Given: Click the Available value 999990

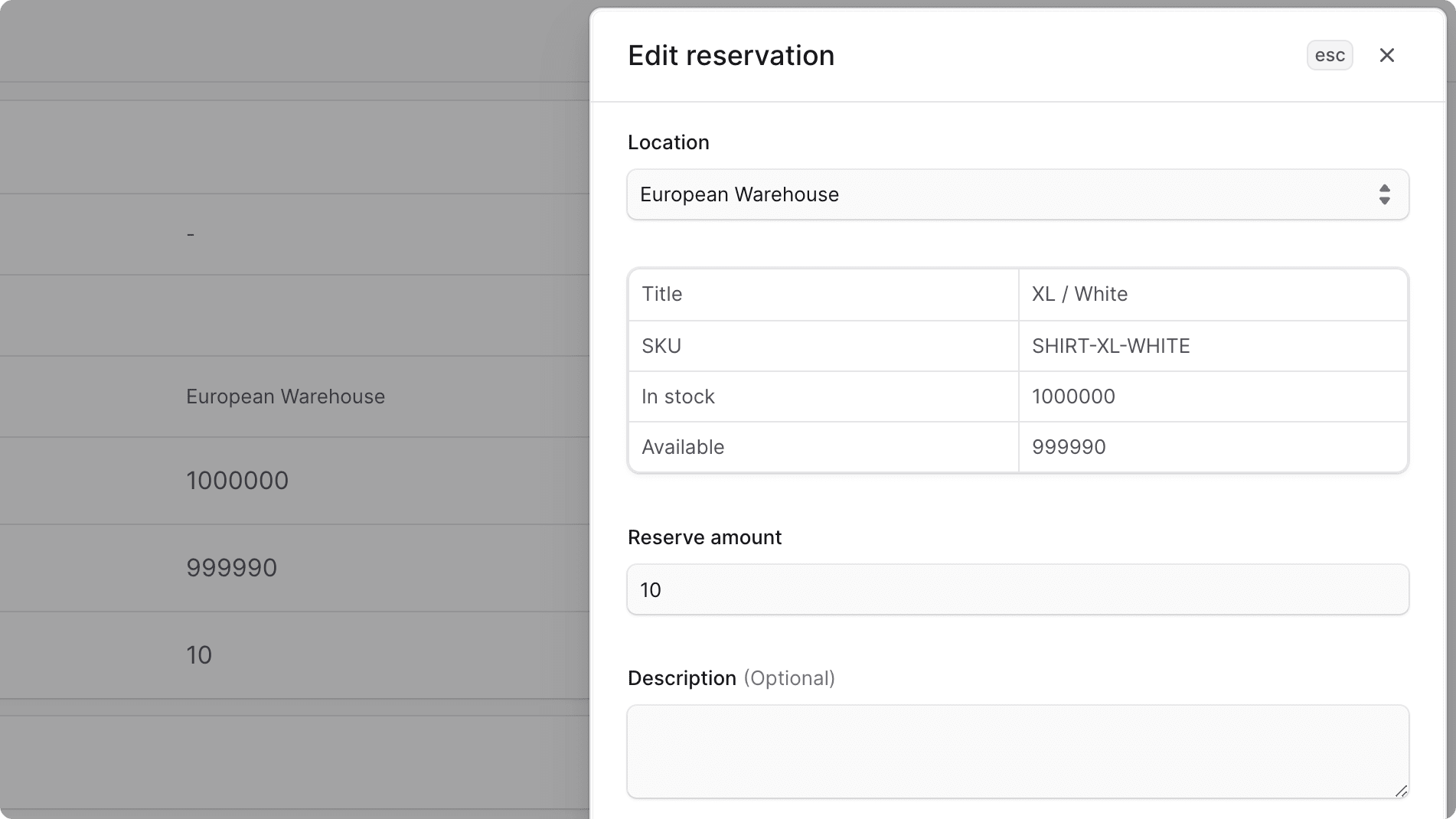Looking at the screenshot, I should 1069,447.
